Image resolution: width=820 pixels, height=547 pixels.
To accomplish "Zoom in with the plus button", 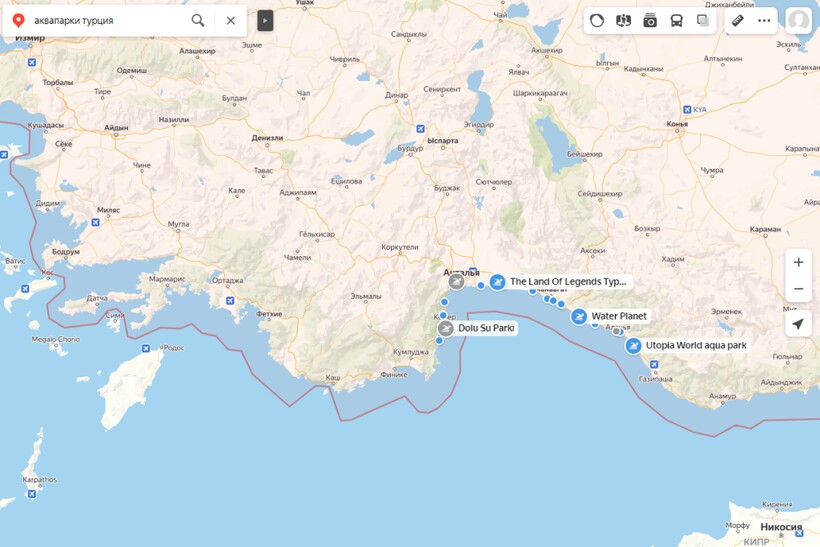I will tap(798, 262).
